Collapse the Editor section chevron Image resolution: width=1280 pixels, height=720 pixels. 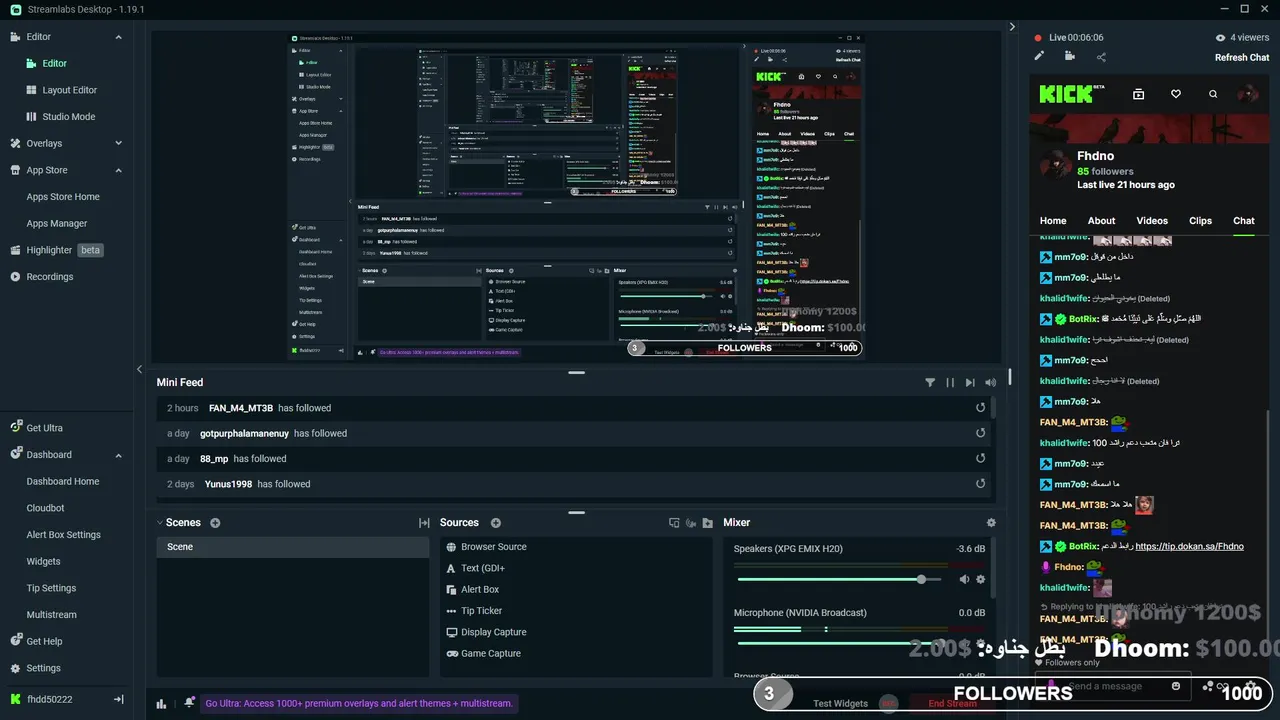[118, 37]
